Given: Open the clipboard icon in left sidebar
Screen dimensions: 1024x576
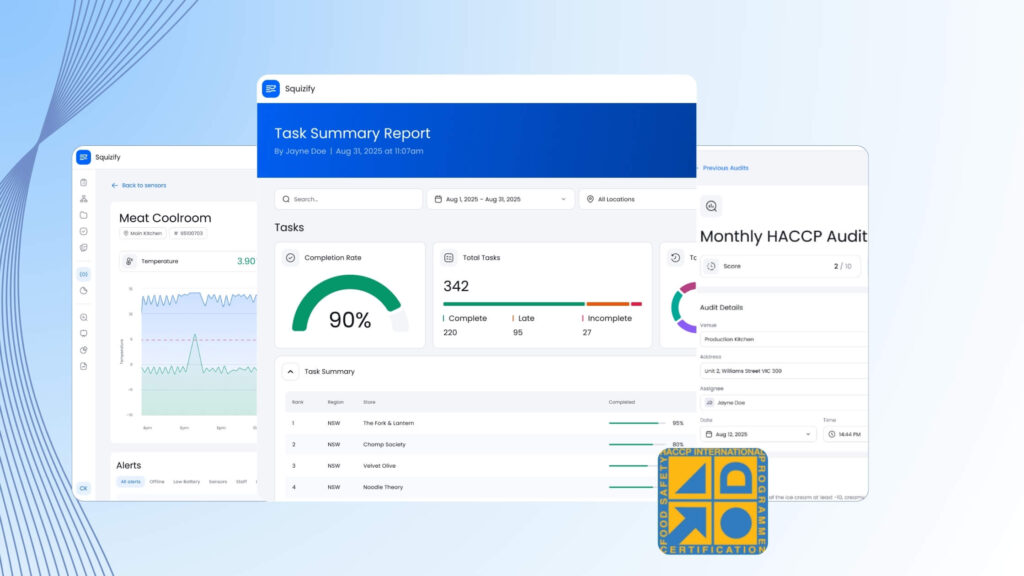Looking at the screenshot, I should pos(84,182).
